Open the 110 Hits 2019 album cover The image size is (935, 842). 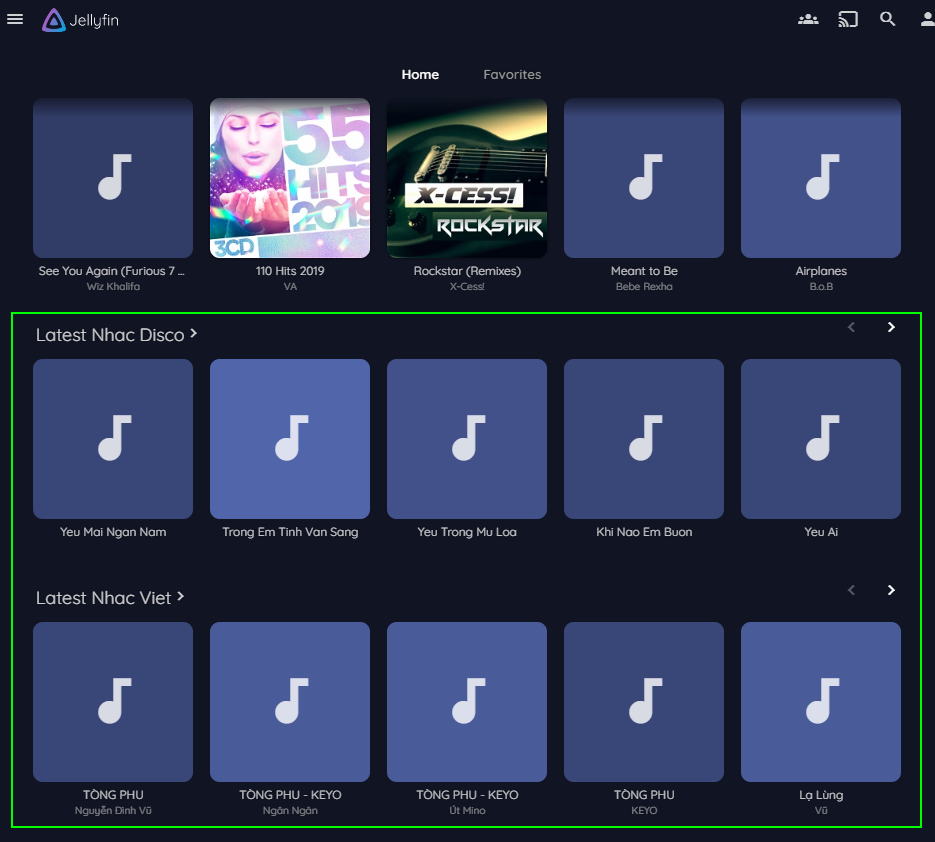(x=290, y=178)
